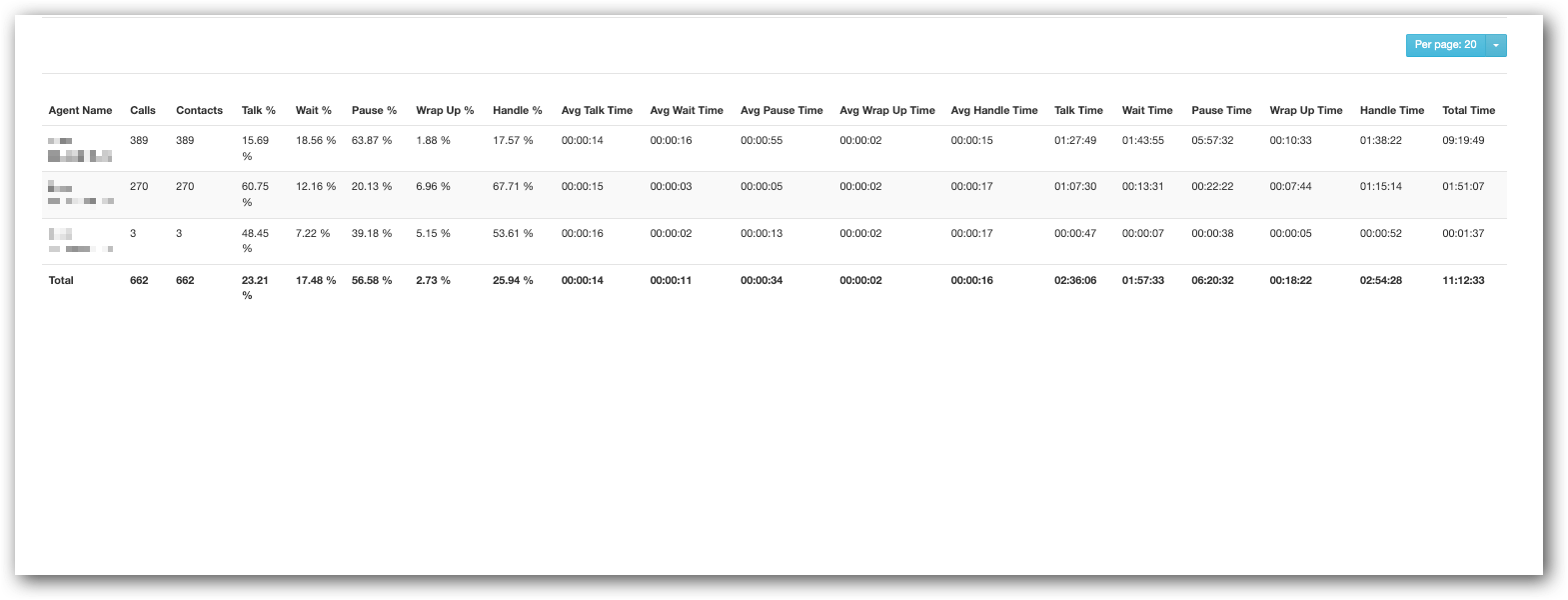Open the Per page: 20 button

[1445, 45]
